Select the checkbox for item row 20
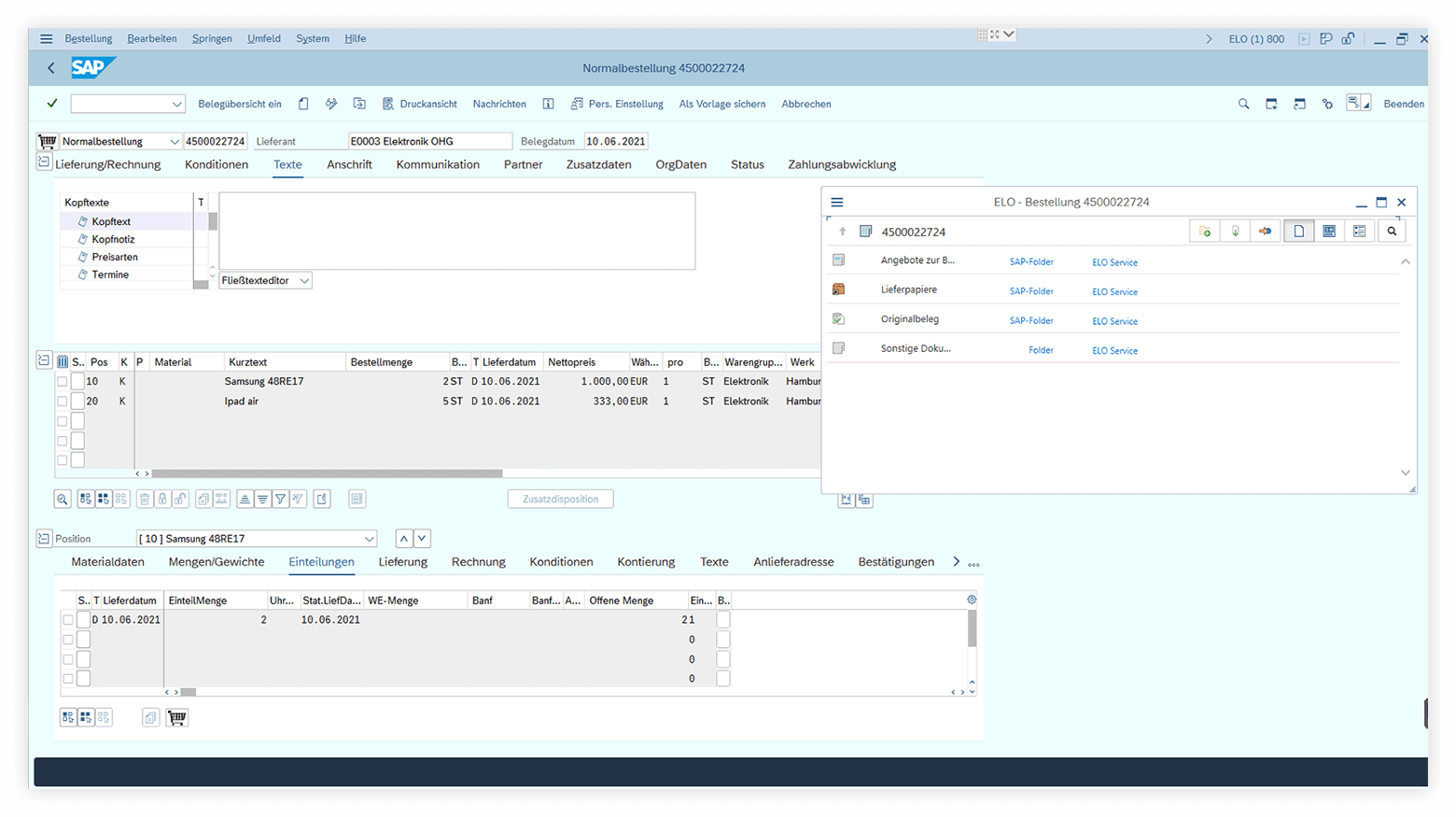 click(x=63, y=401)
